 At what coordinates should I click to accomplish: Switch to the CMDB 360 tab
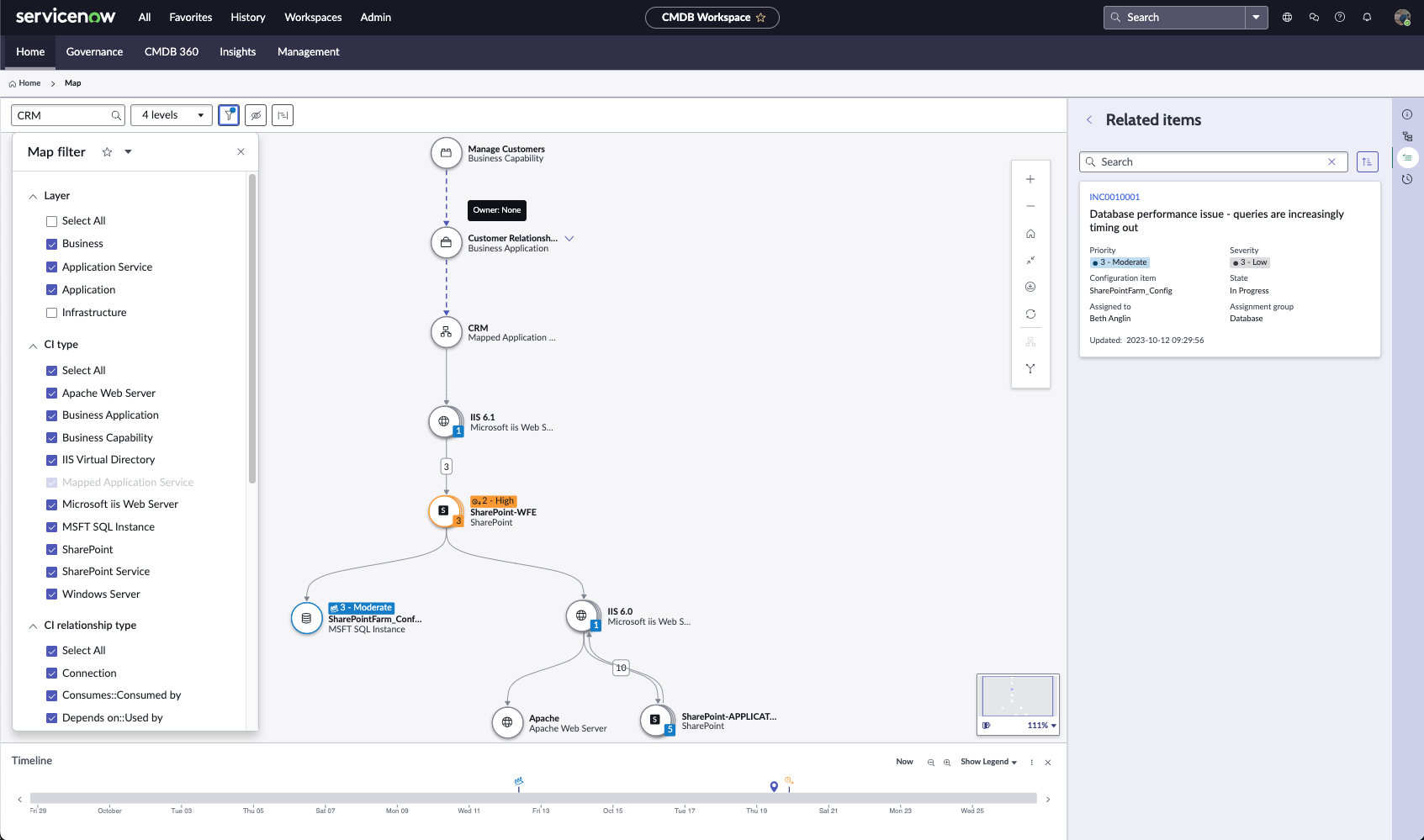pos(172,52)
